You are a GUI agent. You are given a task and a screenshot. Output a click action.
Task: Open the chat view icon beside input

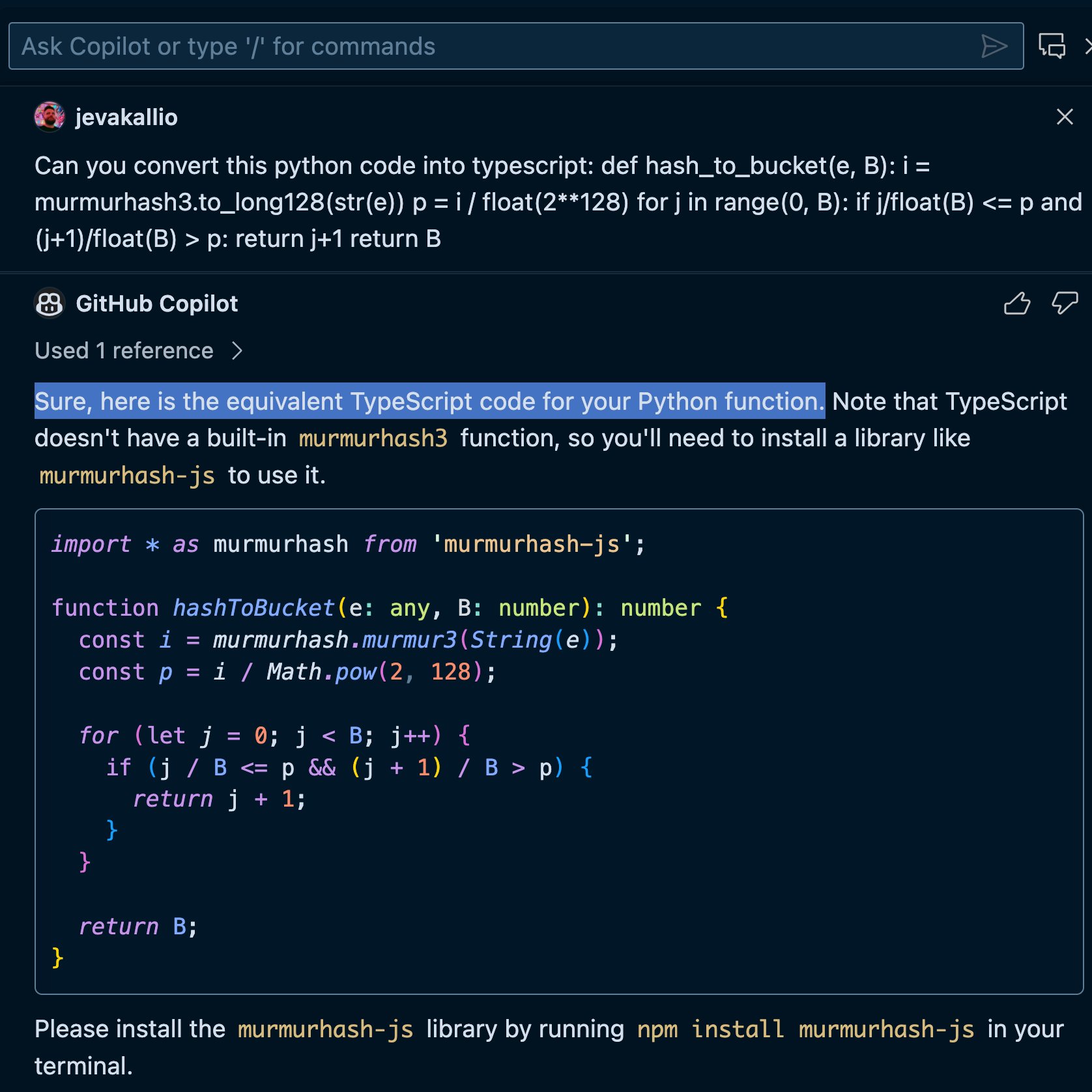coord(1052,46)
